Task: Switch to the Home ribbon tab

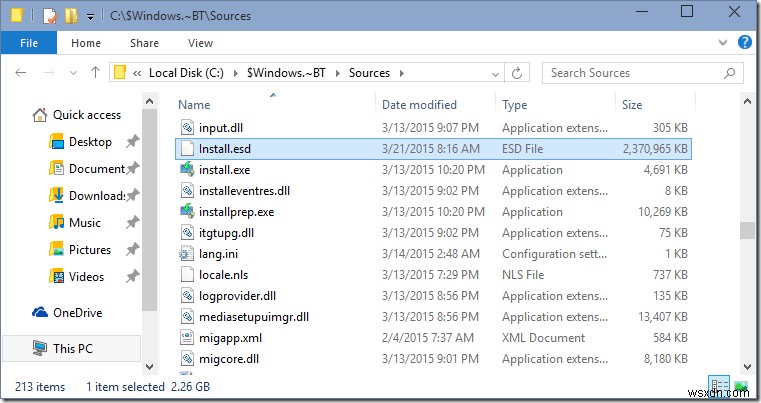Action: point(86,43)
